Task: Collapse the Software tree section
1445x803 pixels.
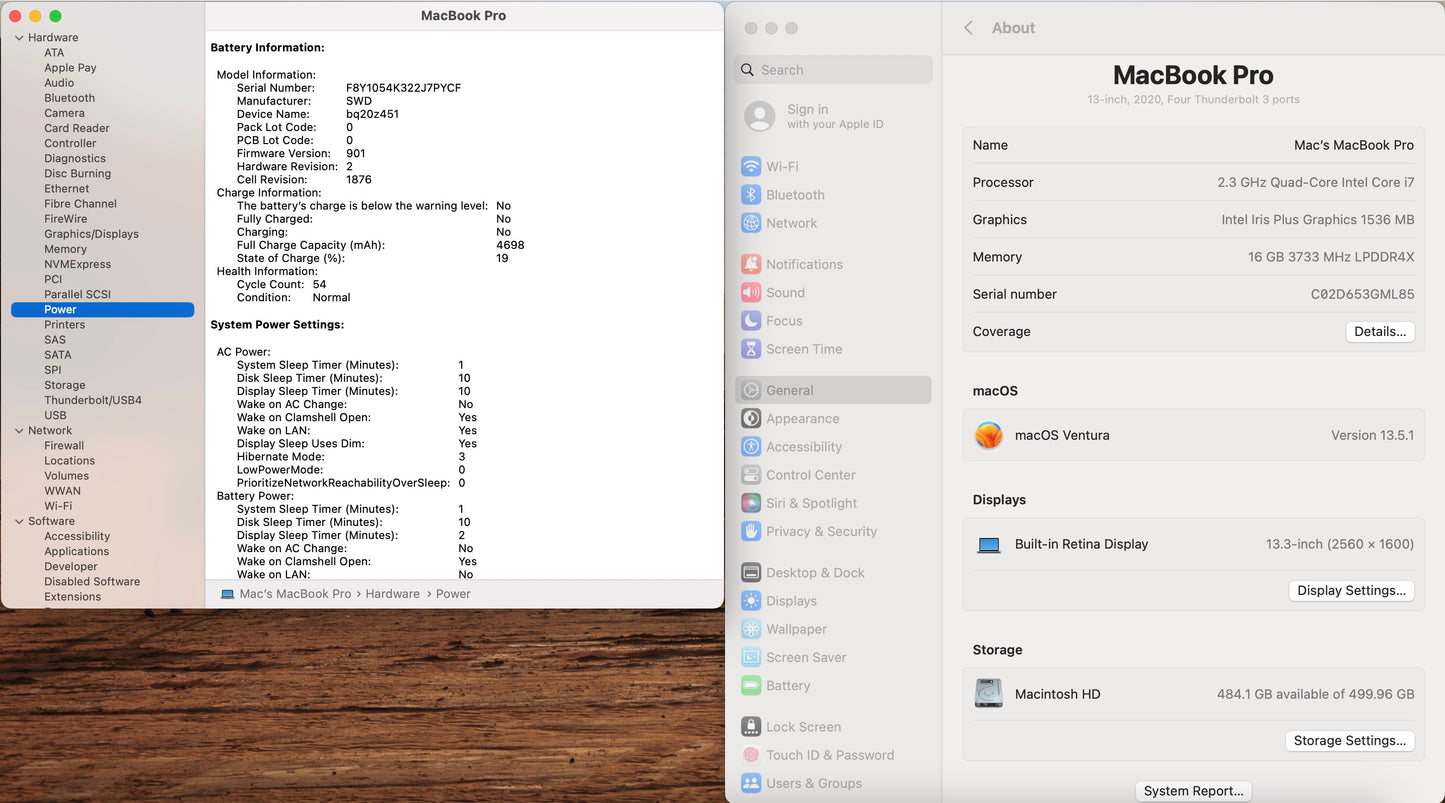Action: coord(19,521)
